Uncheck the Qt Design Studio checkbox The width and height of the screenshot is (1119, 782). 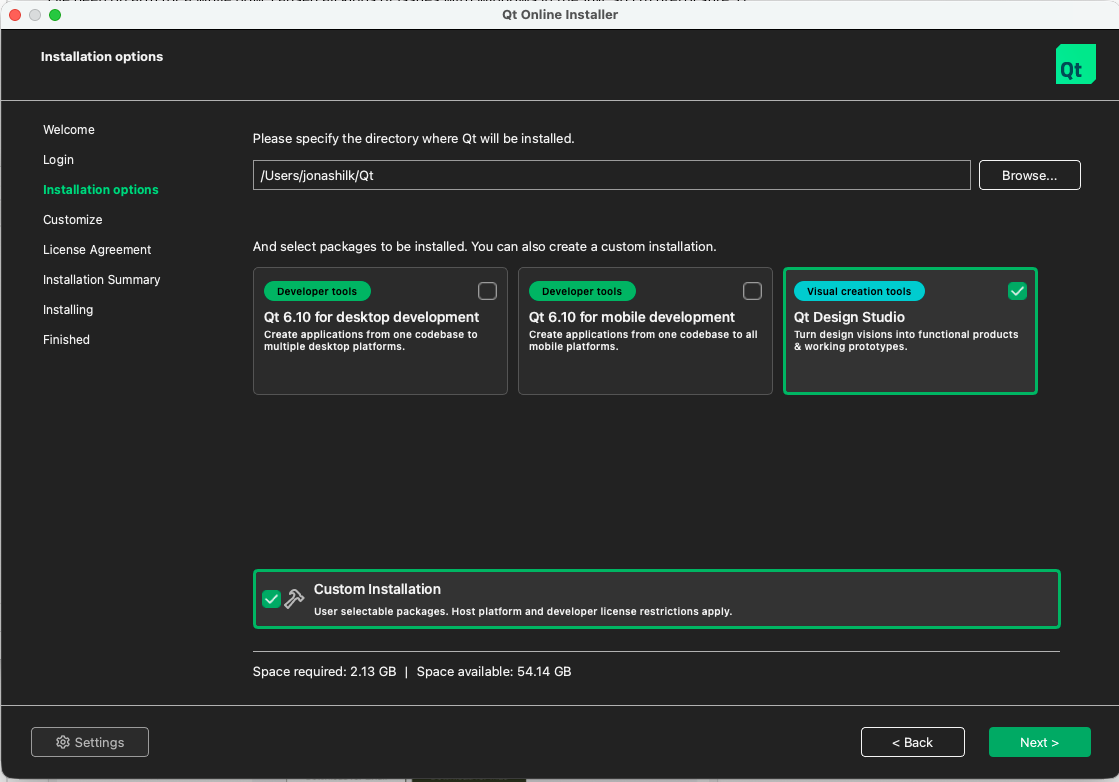pyautogui.click(x=1017, y=291)
